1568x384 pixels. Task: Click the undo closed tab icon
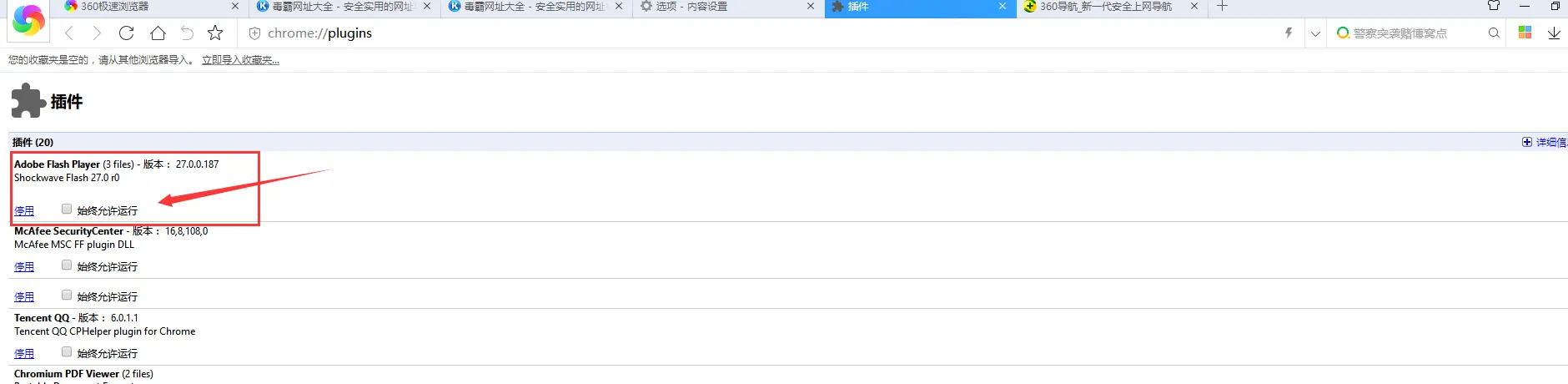[187, 33]
